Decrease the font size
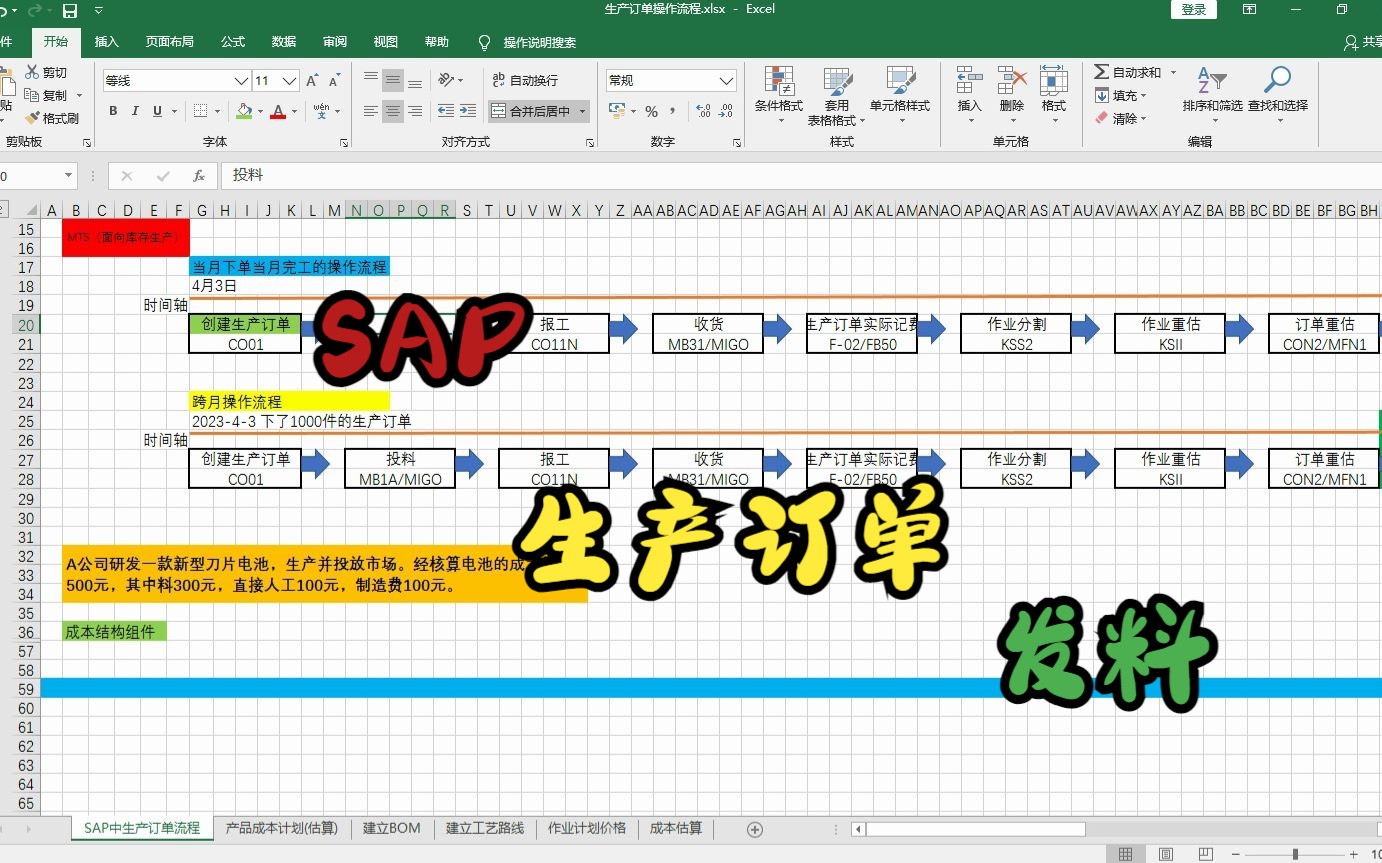This screenshot has width=1382, height=863. (x=334, y=80)
